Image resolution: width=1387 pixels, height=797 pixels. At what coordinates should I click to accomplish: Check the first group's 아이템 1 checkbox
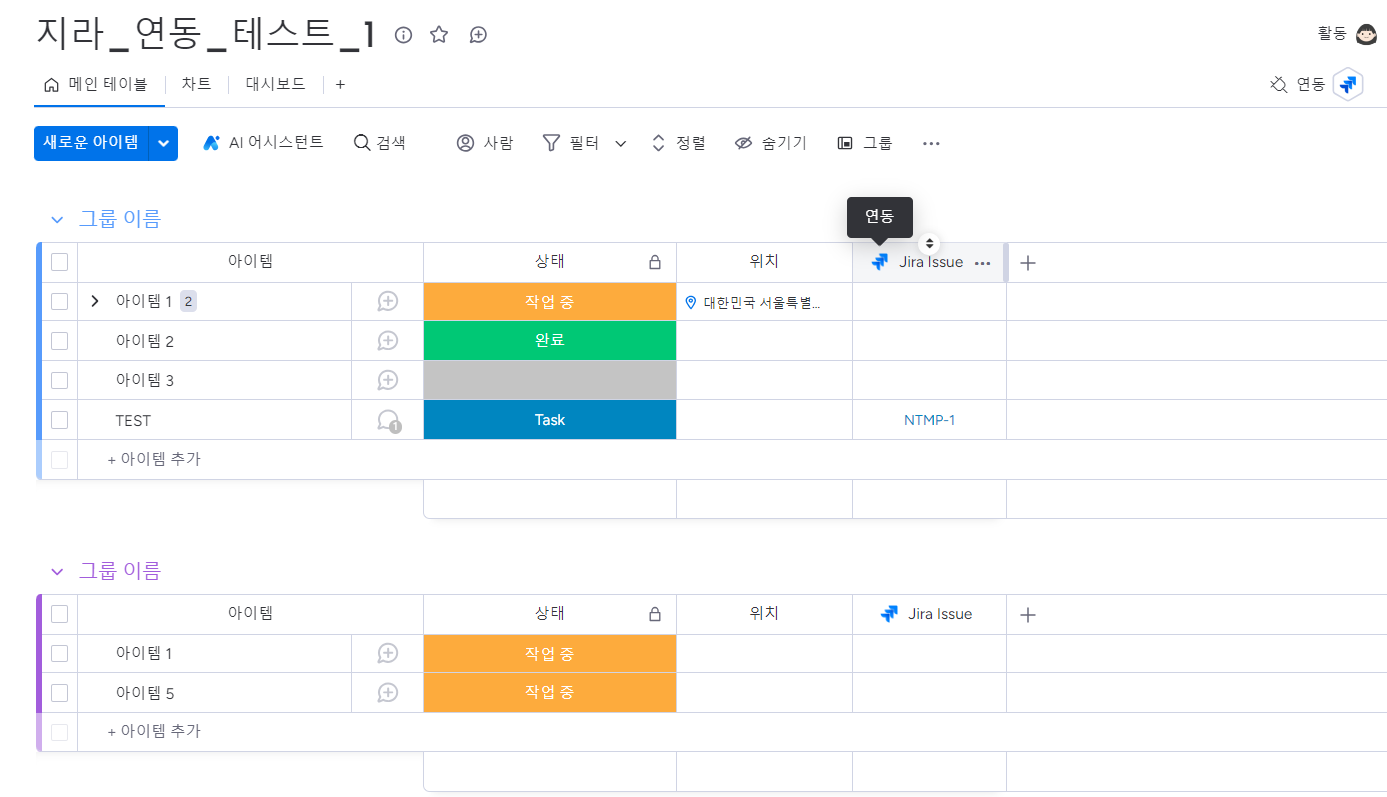[59, 301]
